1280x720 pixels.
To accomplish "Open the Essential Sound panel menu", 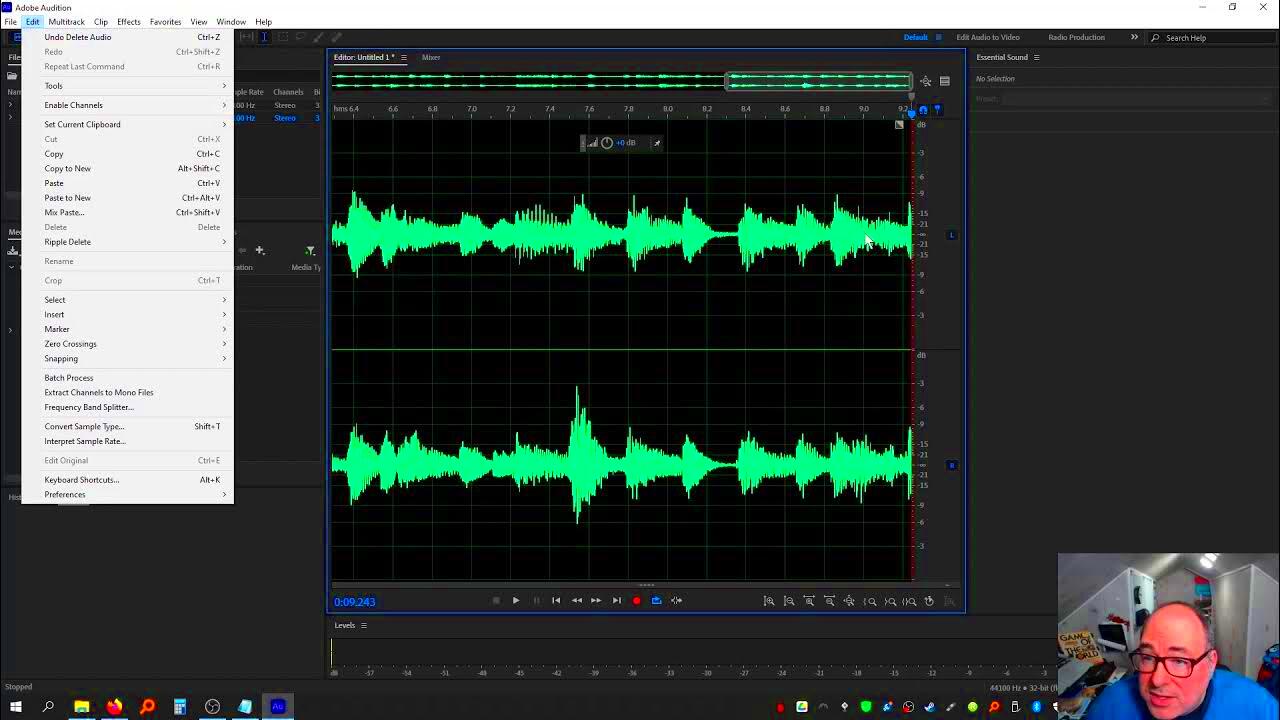I will click(x=1035, y=57).
